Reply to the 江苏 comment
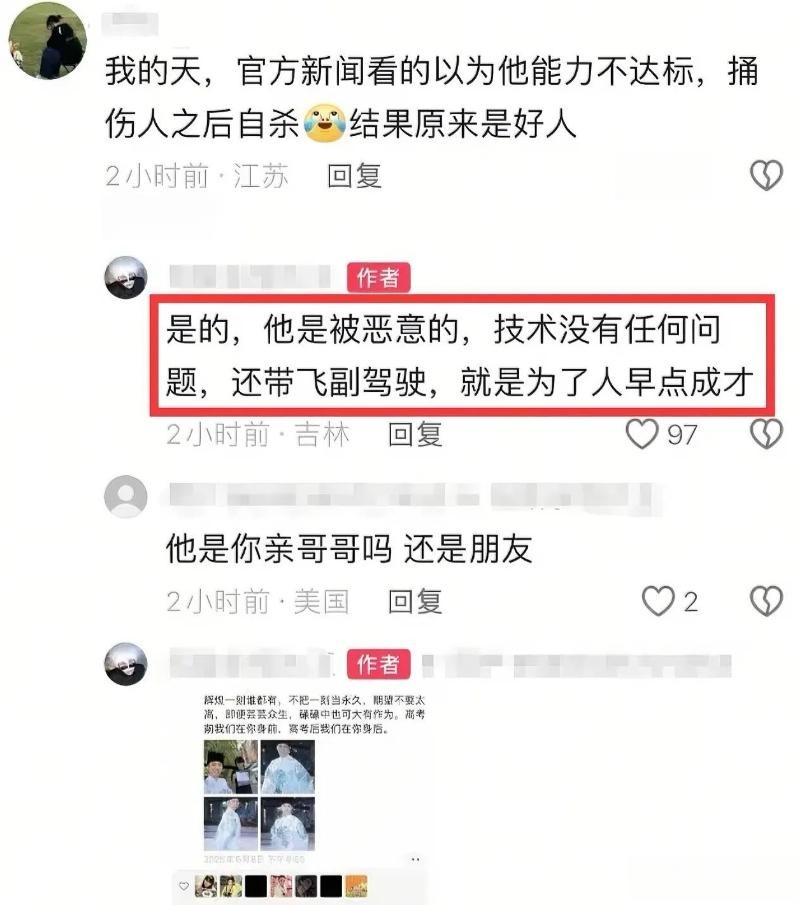The height and width of the screenshot is (905, 804). tap(354, 175)
